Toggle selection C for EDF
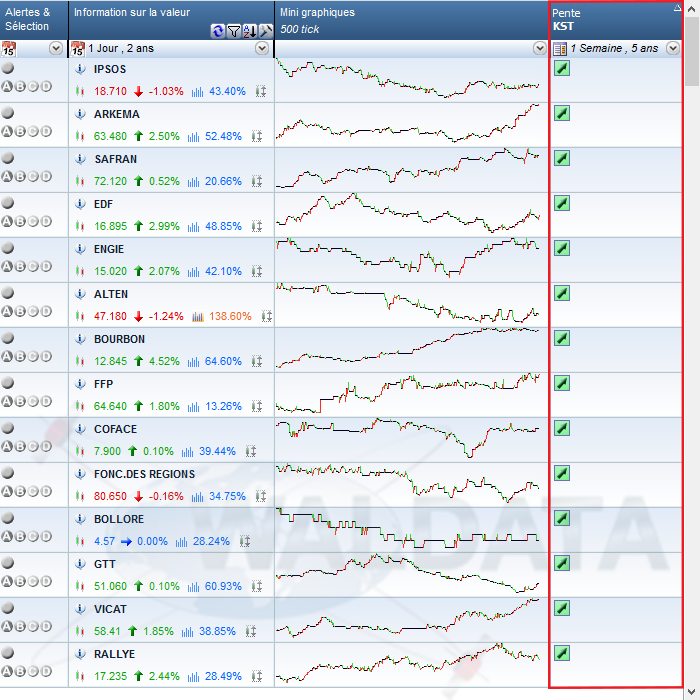 tap(33, 221)
